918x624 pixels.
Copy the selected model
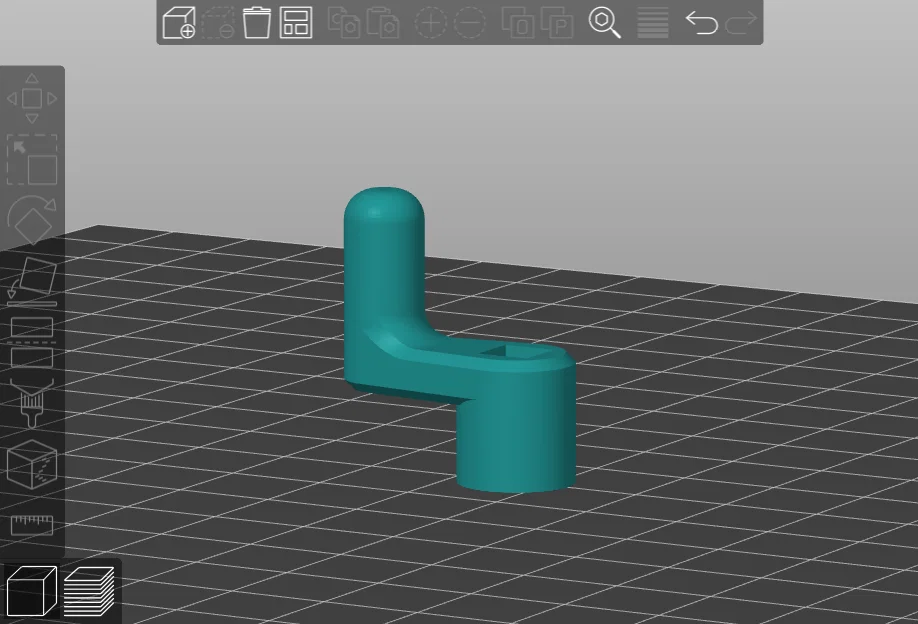(x=345, y=22)
